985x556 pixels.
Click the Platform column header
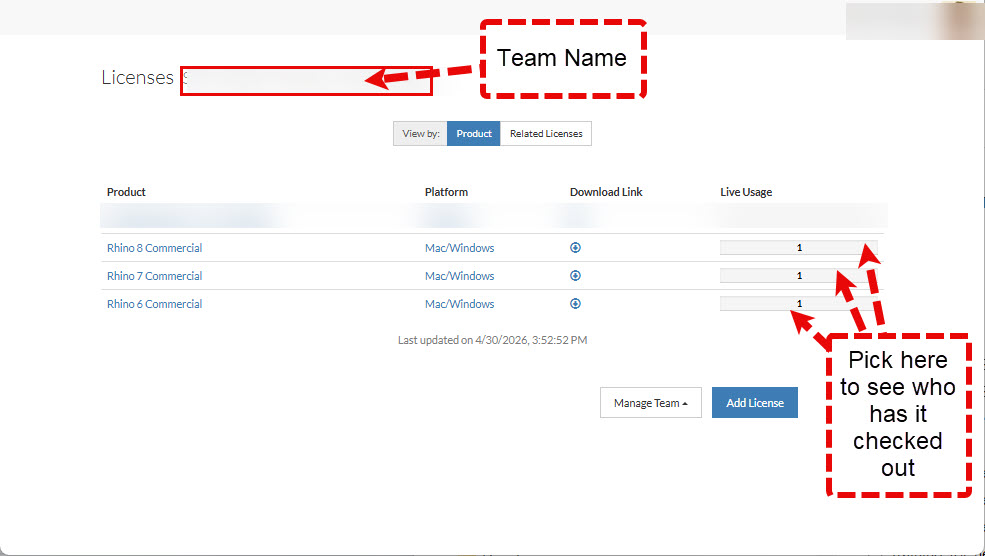pos(446,192)
